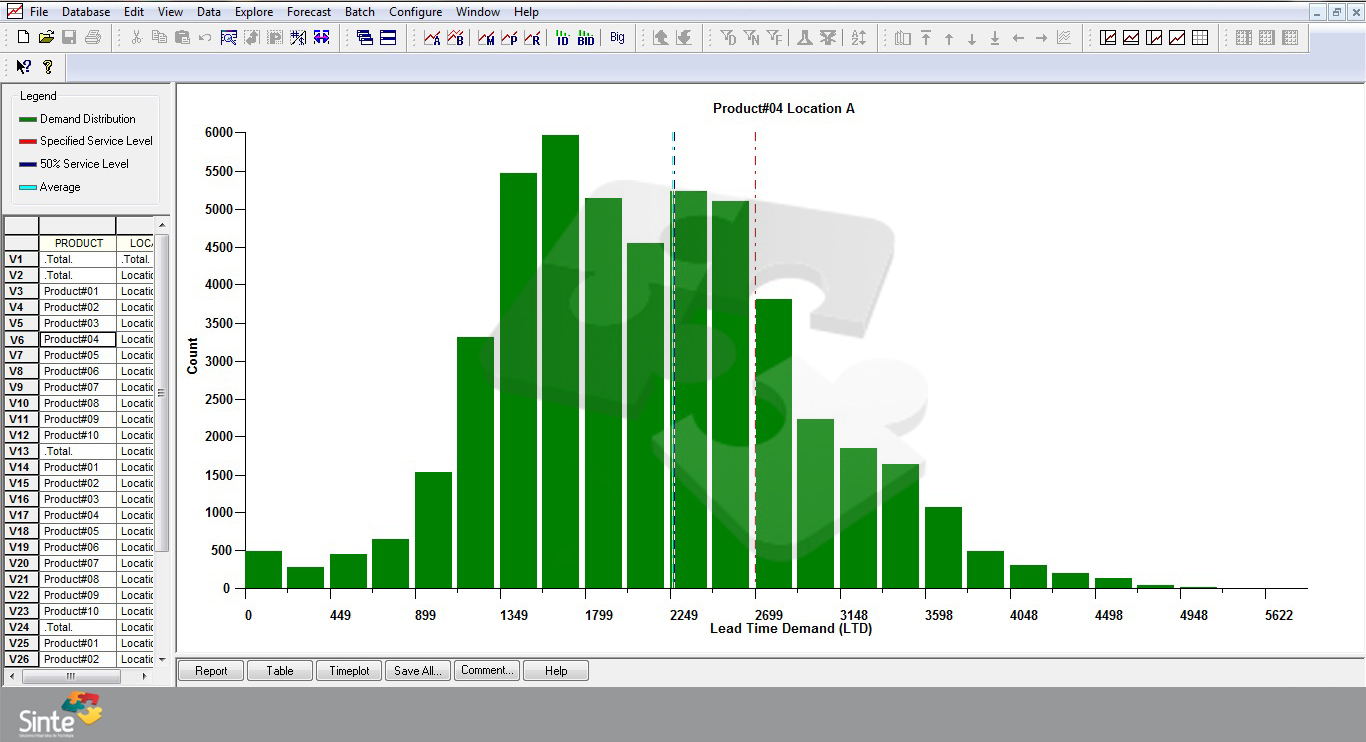Open a file using the folder icon
The height and width of the screenshot is (742, 1366).
coord(46,38)
